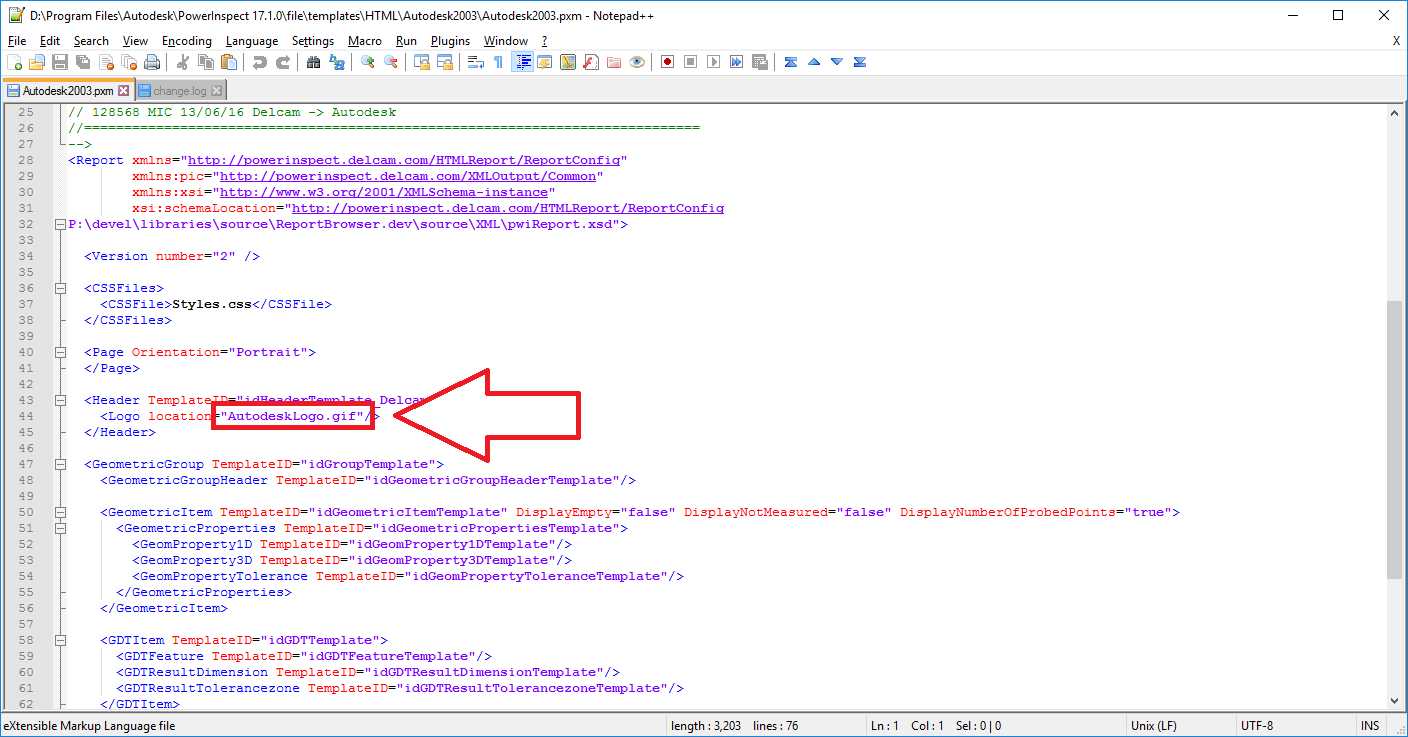1408x737 pixels.
Task: Toggle Show All Characters display
Action: tap(498, 62)
